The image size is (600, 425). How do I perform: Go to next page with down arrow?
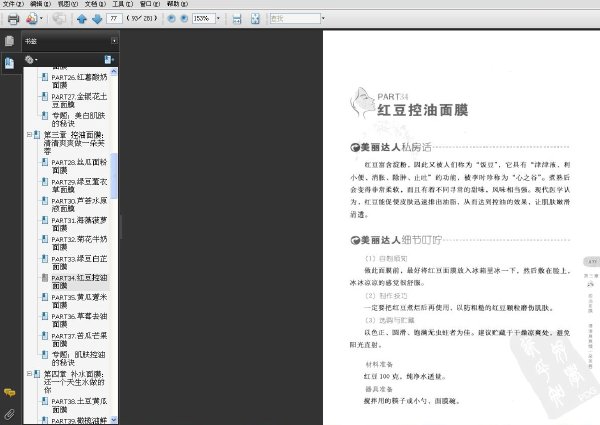point(97,19)
